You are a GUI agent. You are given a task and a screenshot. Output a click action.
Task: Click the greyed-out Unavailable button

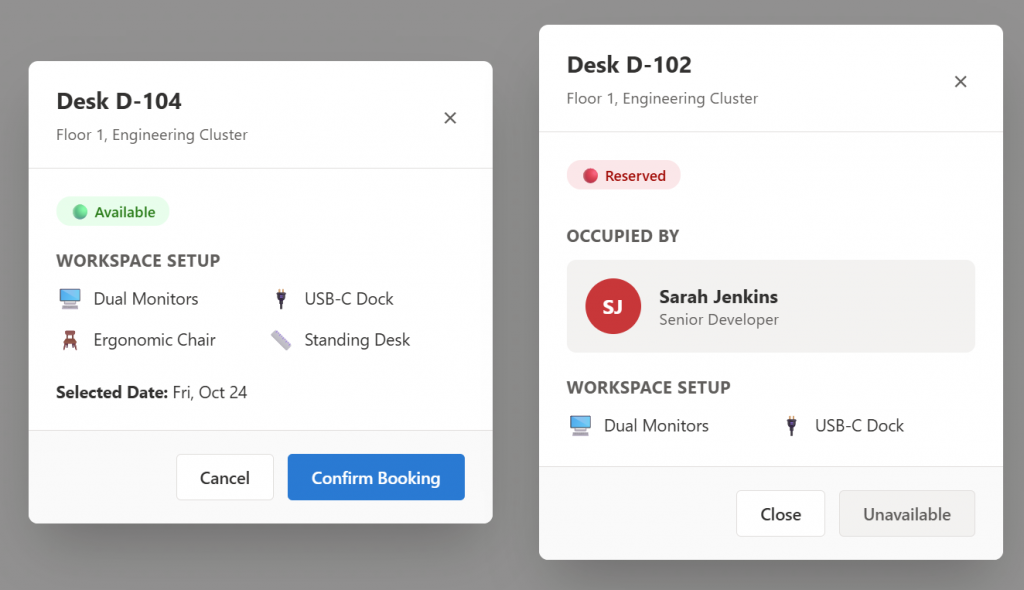(906, 514)
